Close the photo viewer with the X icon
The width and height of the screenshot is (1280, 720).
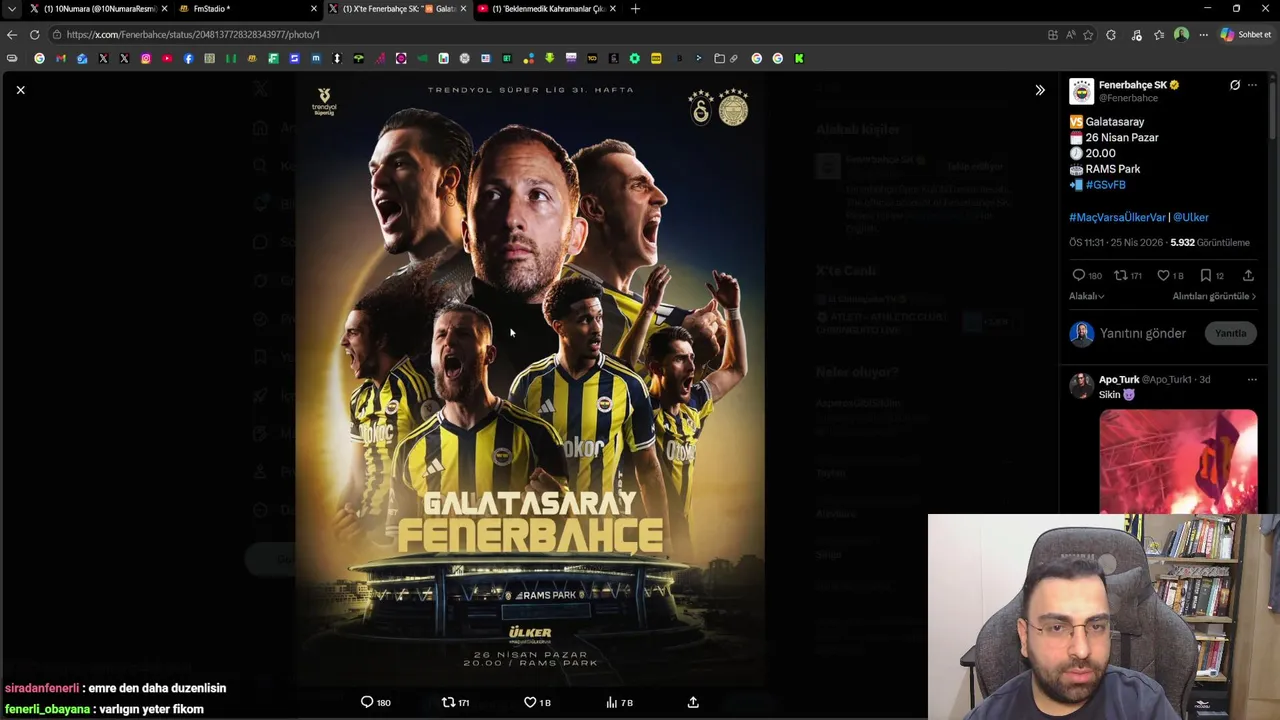click(x=20, y=90)
